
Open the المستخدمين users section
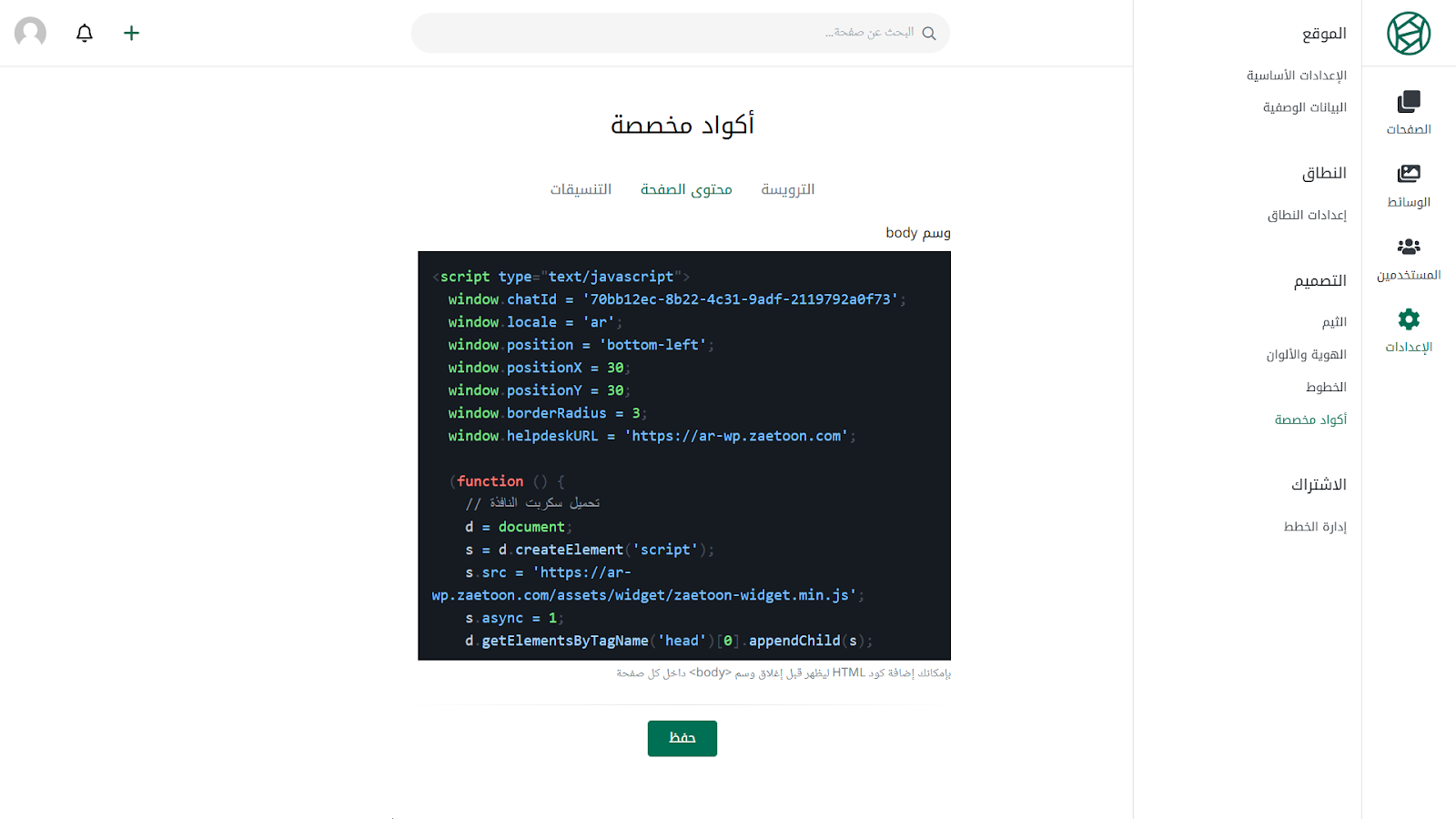[1409, 258]
